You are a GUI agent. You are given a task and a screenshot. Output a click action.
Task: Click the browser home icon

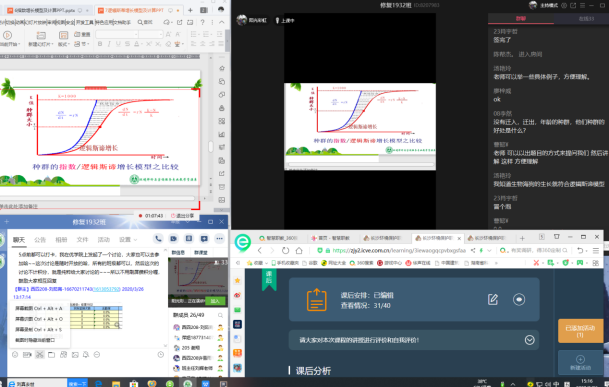pos(299,250)
